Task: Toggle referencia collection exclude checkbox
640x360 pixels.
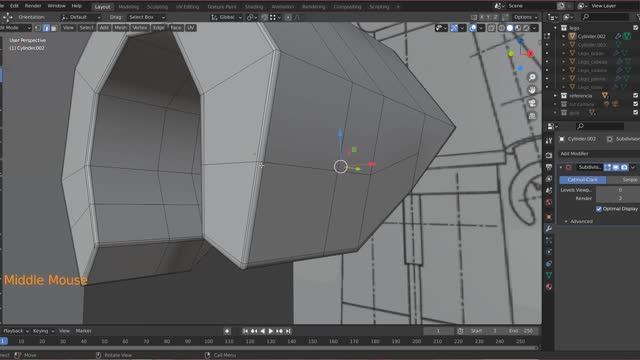Action: (636, 96)
